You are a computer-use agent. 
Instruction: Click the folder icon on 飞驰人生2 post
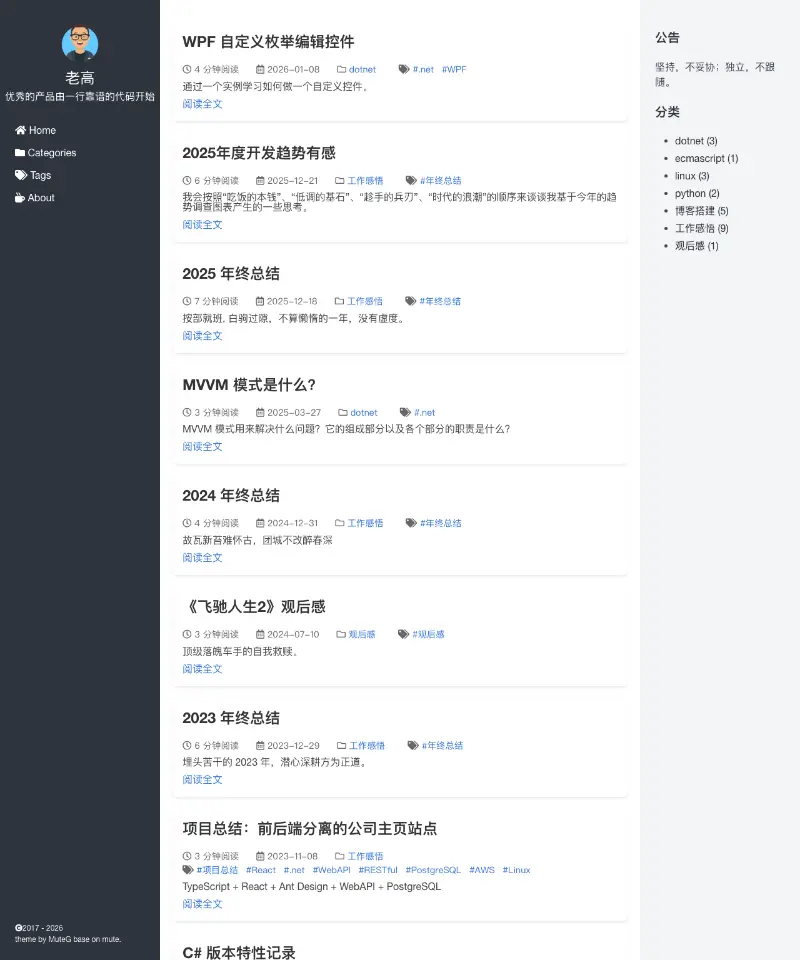341,634
